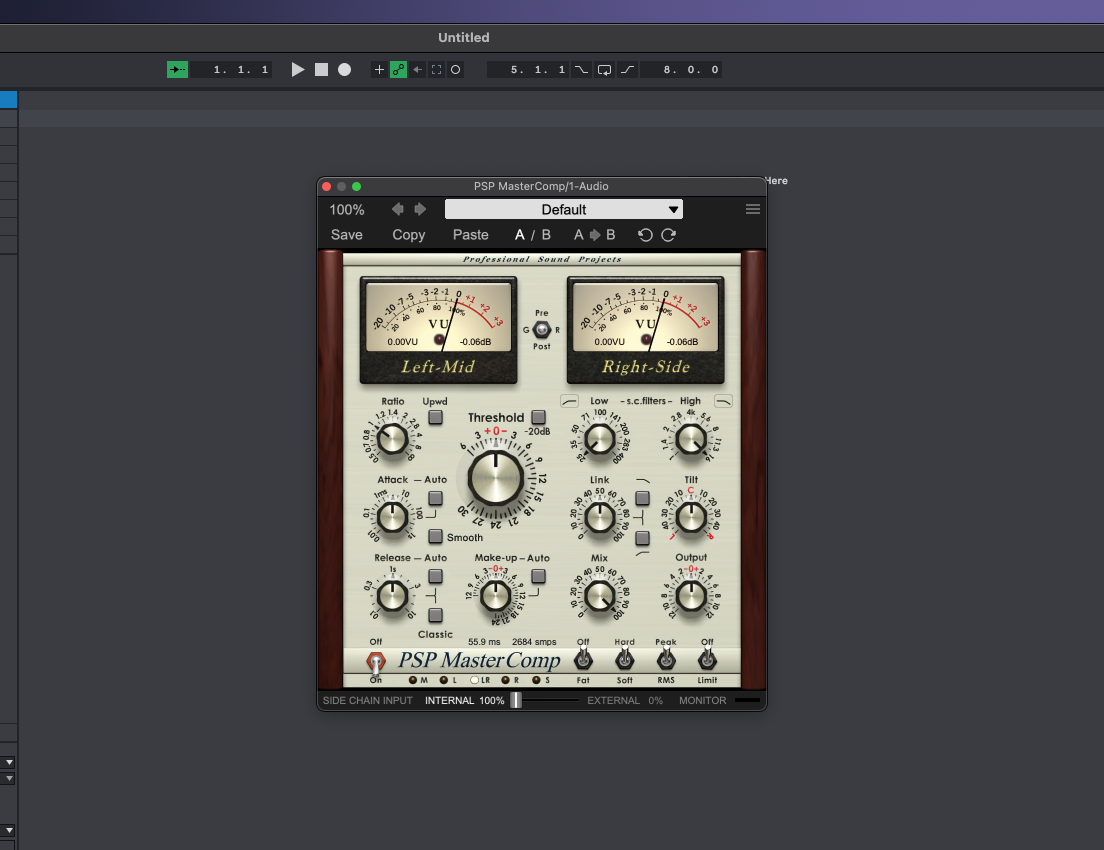
Task: Paste copied plugin settings
Action: [470, 234]
